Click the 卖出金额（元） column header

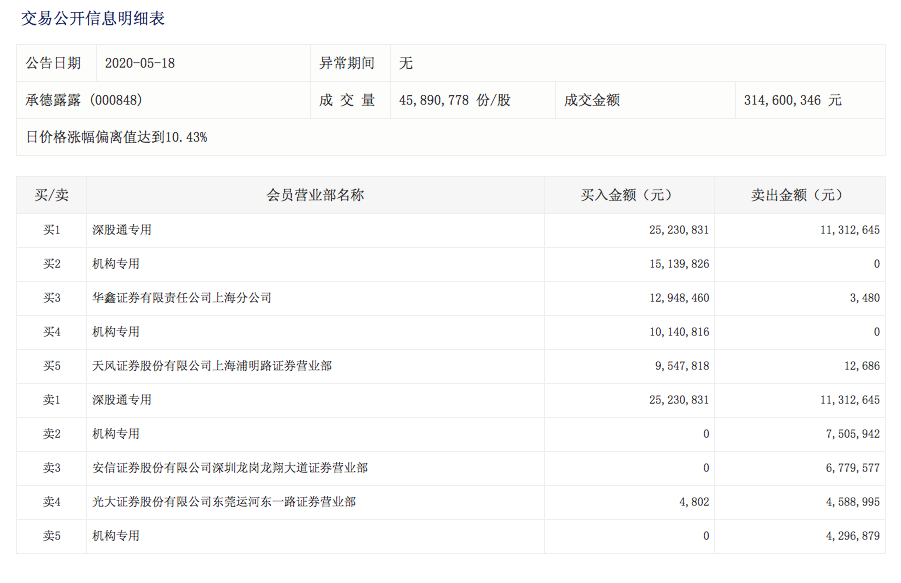pos(798,195)
